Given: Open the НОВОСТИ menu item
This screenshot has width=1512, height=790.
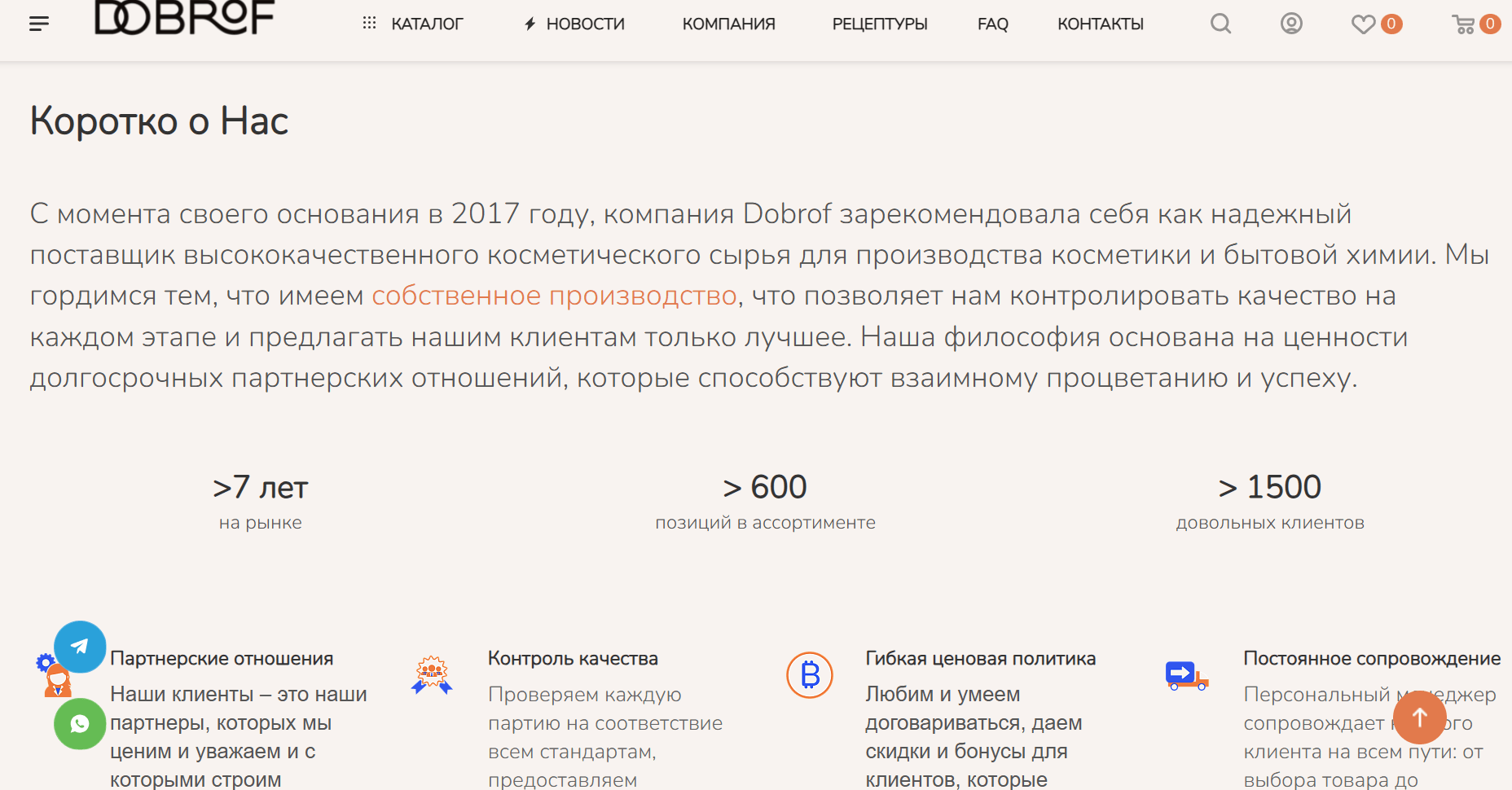Looking at the screenshot, I should pos(586,24).
